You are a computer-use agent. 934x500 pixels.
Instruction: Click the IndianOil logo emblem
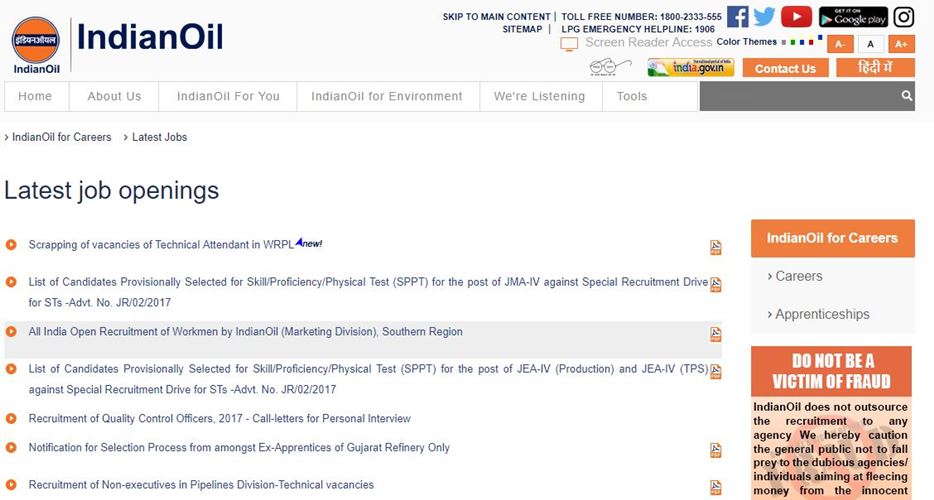[36, 45]
